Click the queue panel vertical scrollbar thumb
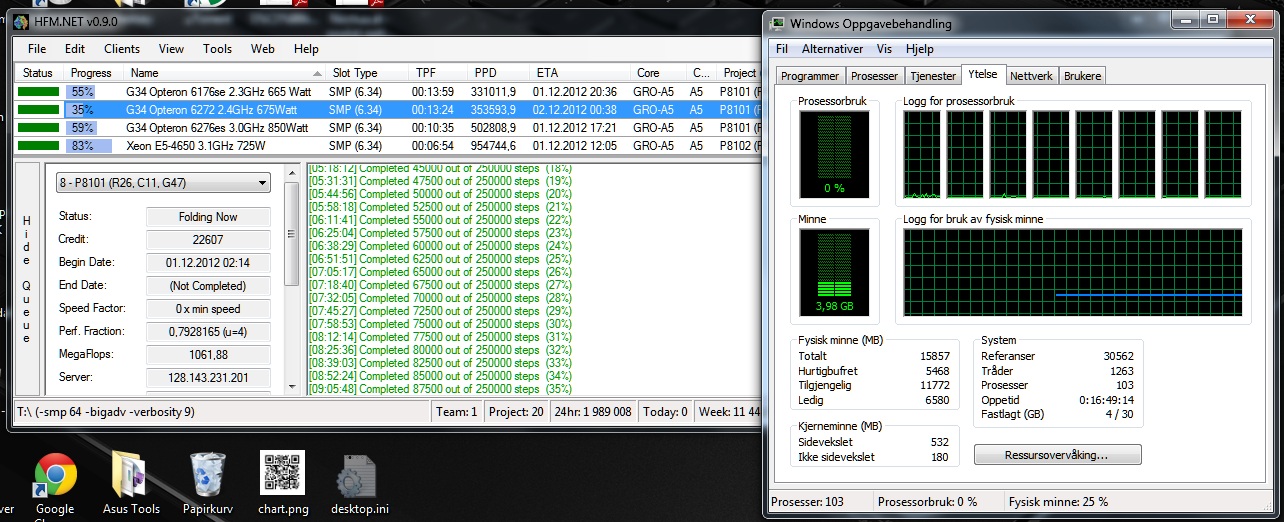Screen dimensions: 1284x522 coord(292,232)
